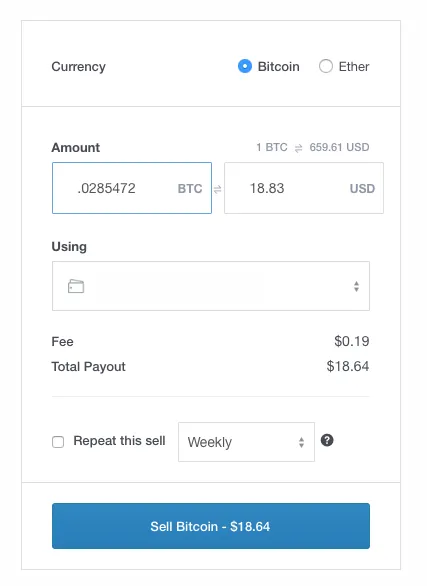Click the Weekly dropdown arrow stepper

pyautogui.click(x=301, y=442)
